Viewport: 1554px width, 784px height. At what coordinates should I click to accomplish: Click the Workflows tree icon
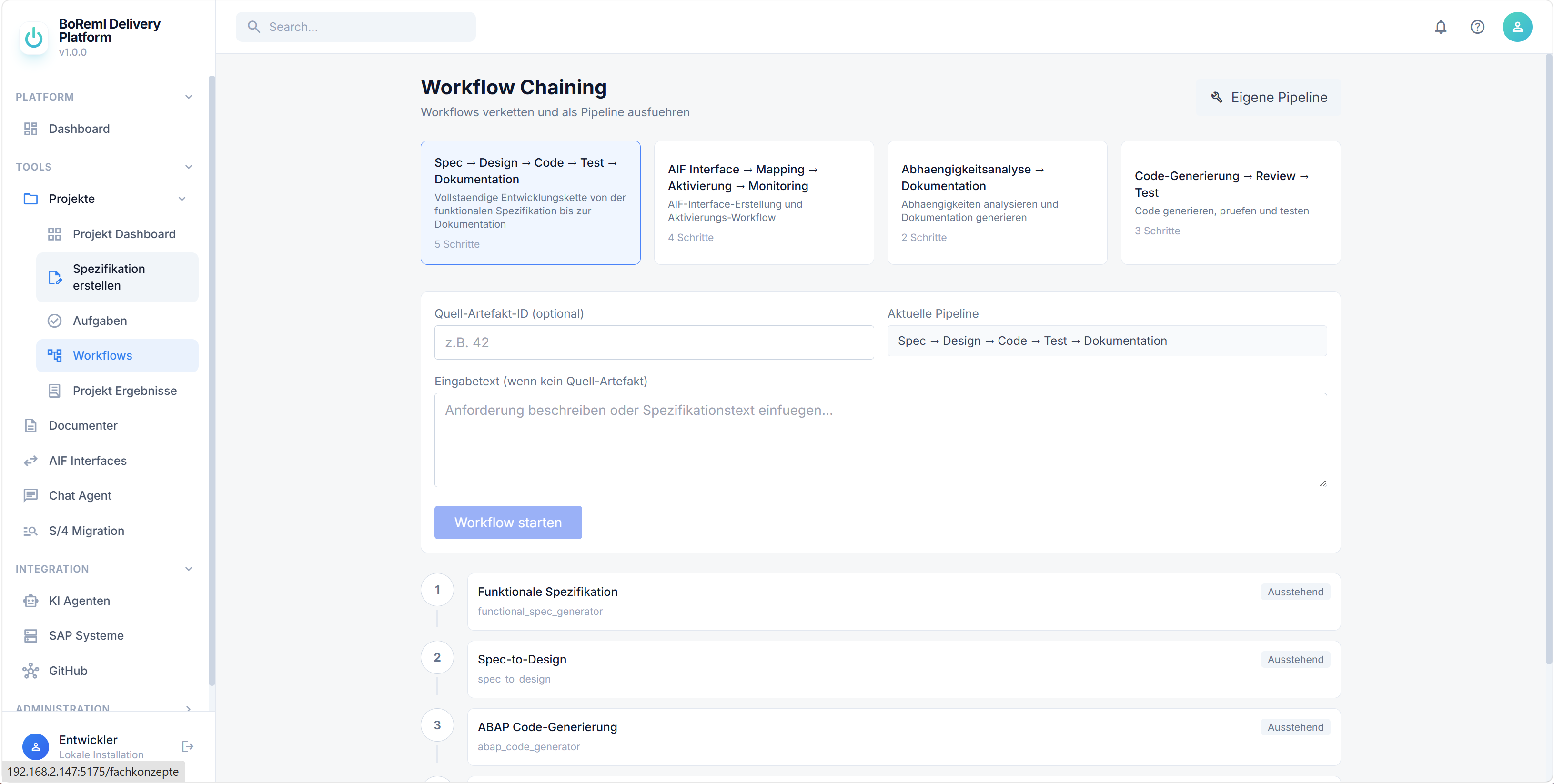(x=54, y=356)
